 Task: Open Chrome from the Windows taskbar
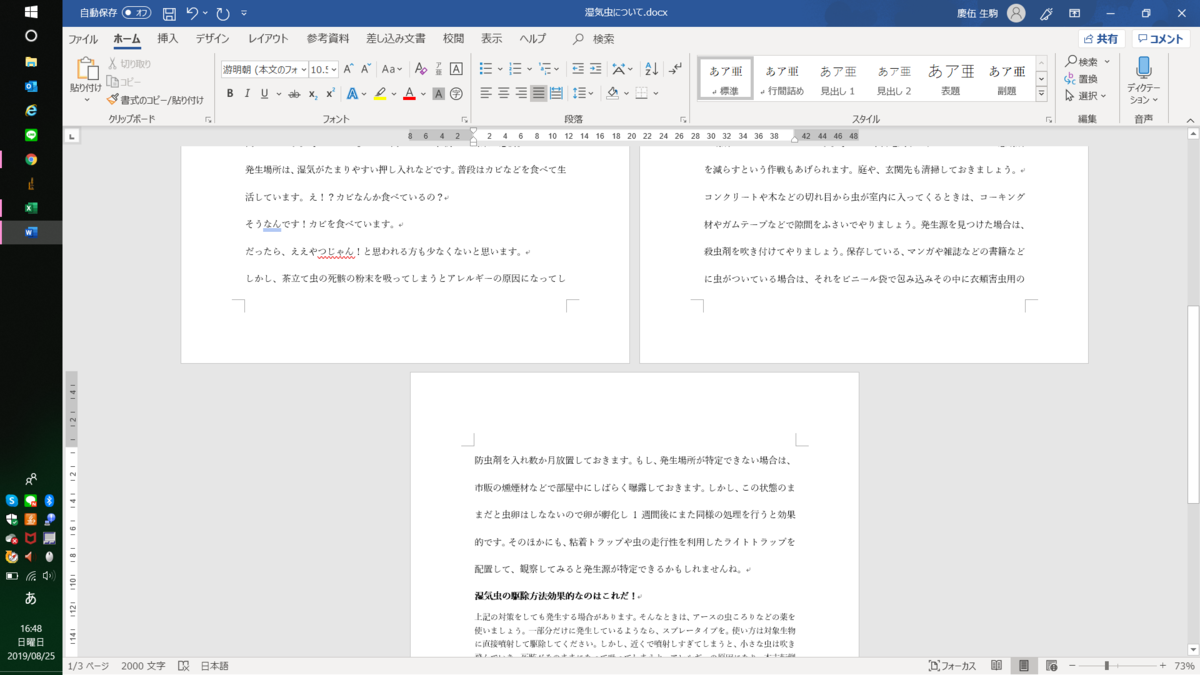click(31, 159)
